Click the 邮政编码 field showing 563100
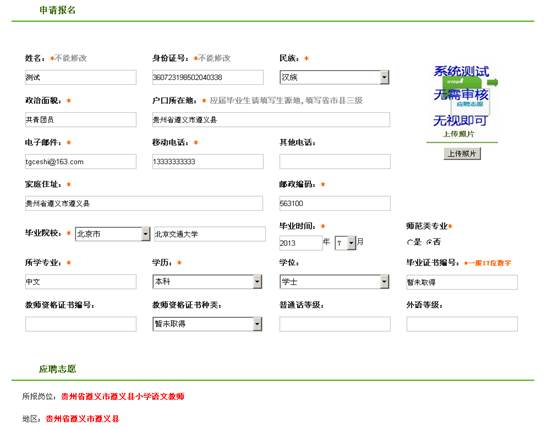Image resolution: width=553 pixels, height=430 pixels. pyautogui.click(x=335, y=203)
